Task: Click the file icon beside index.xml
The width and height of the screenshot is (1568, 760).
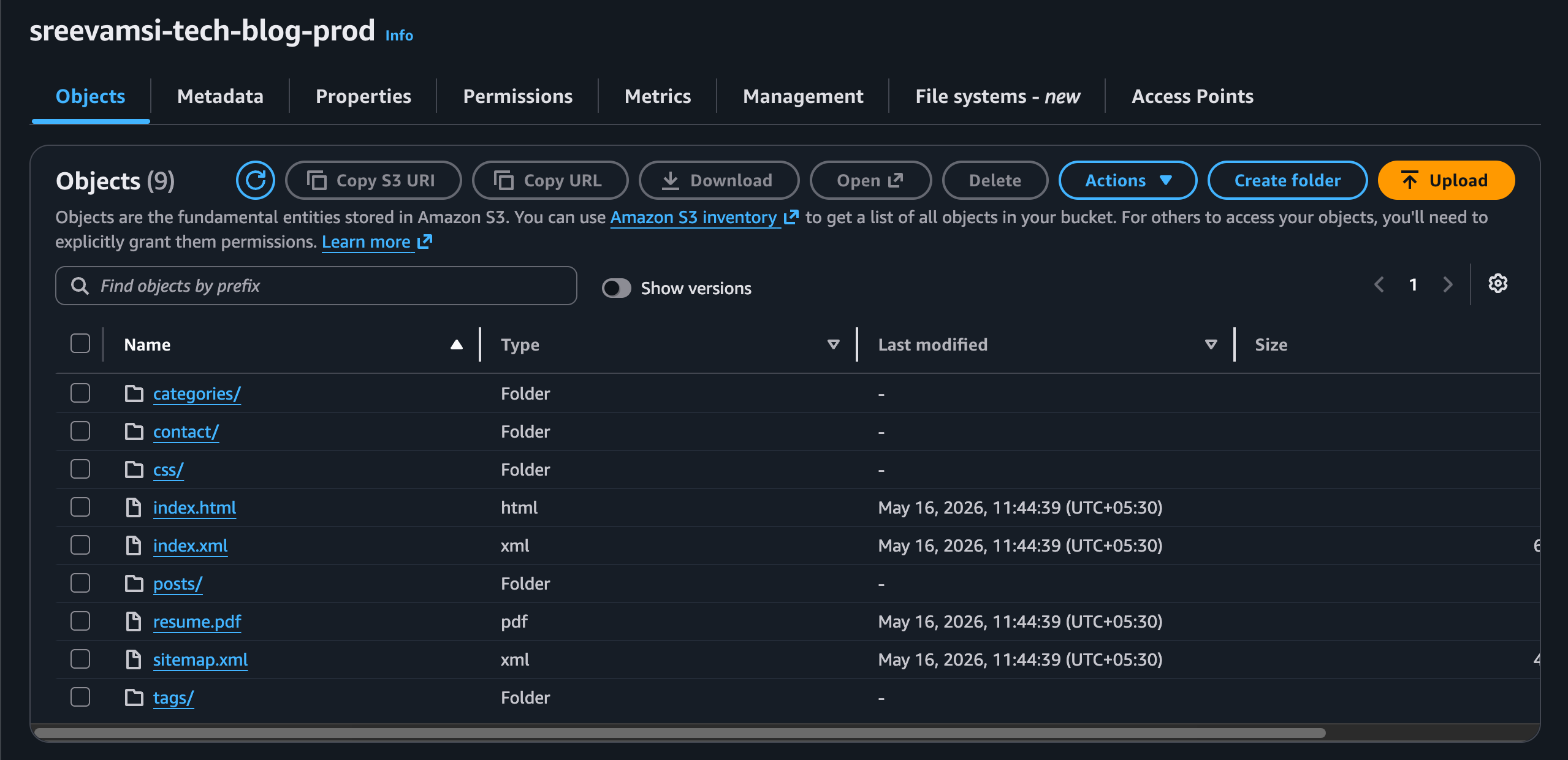Action: 133,545
